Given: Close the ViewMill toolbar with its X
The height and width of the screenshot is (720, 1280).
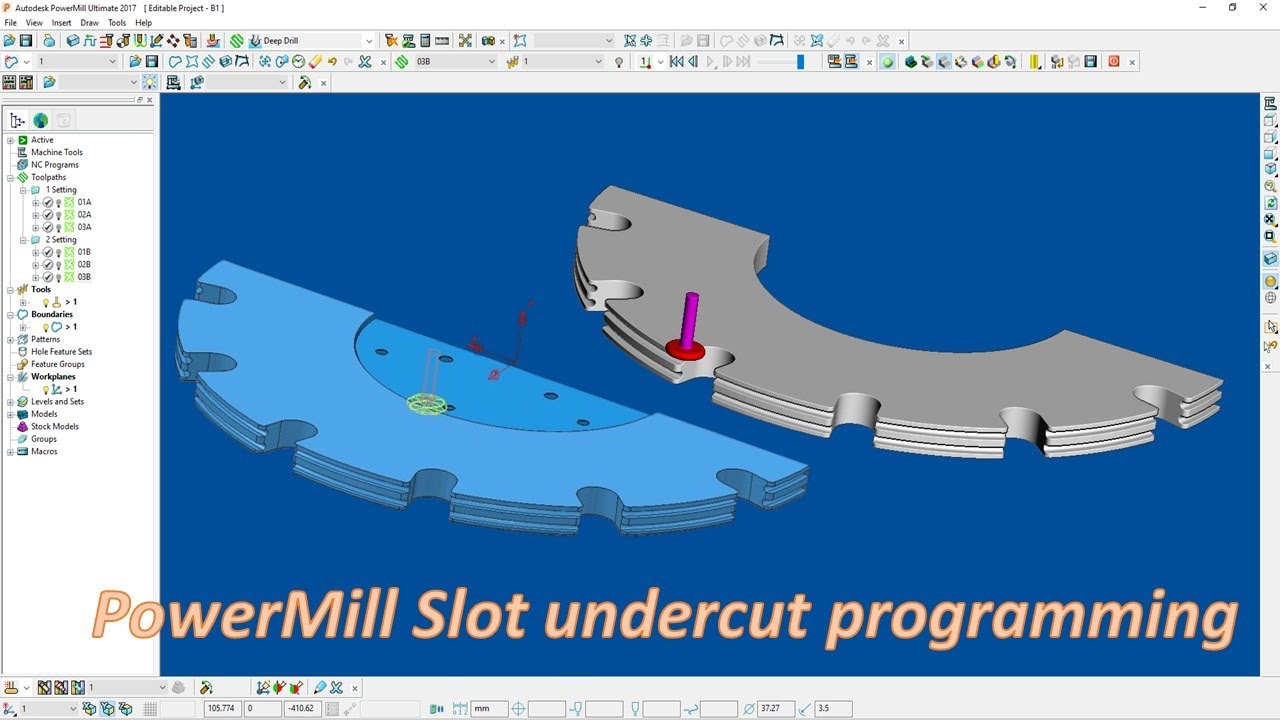Looking at the screenshot, I should 1132,63.
